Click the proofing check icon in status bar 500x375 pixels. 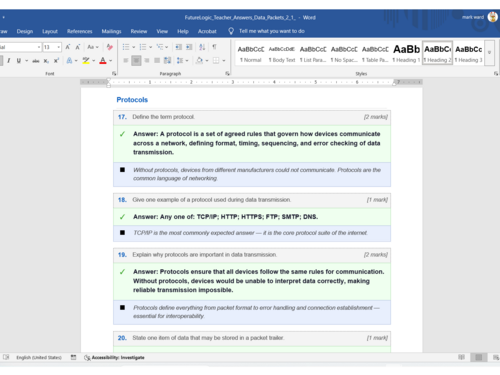[x=6, y=357]
